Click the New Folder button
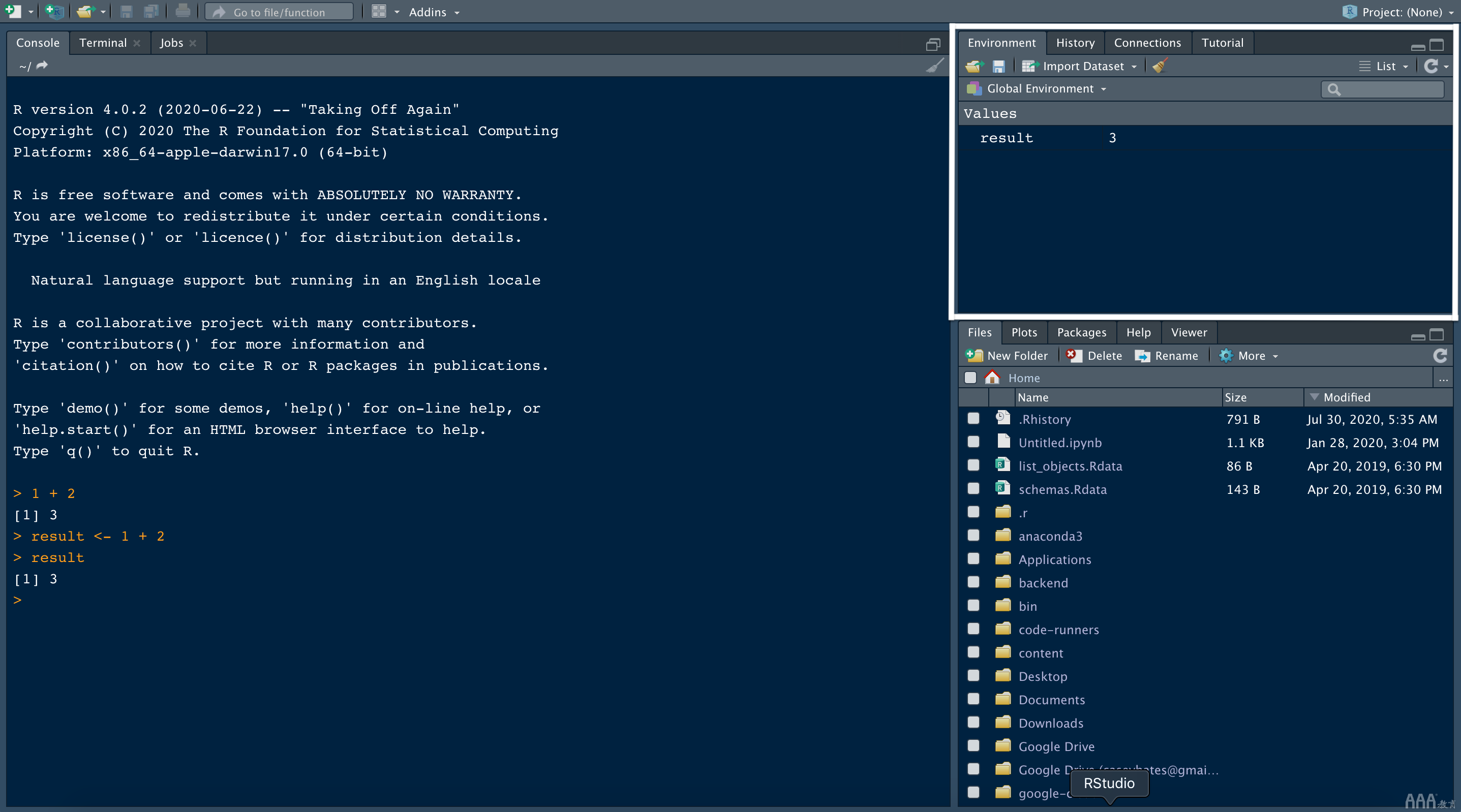Image resolution: width=1461 pixels, height=812 pixels. coord(1007,356)
